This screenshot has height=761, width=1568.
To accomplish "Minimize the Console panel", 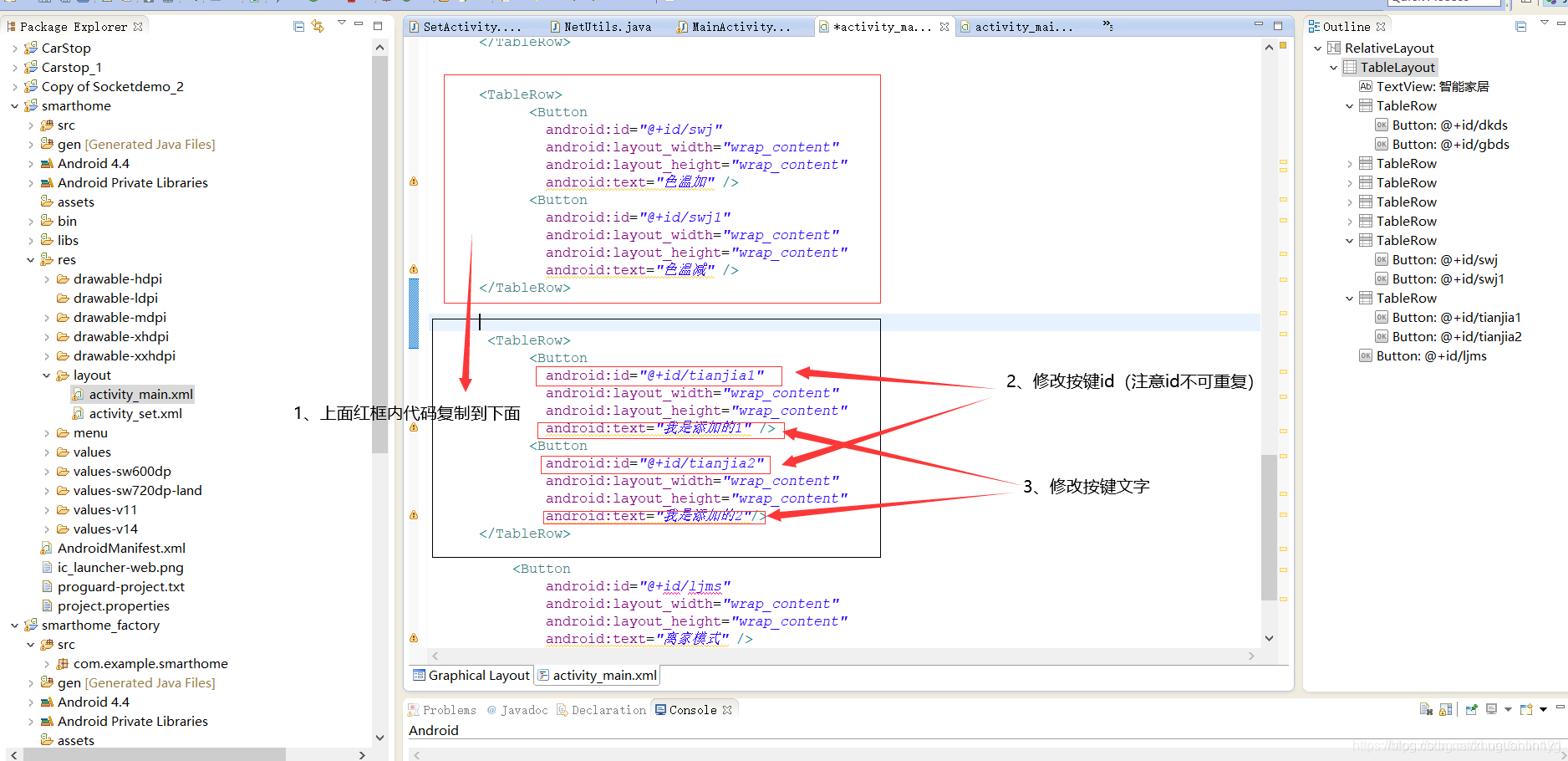I will (x=1560, y=707).
